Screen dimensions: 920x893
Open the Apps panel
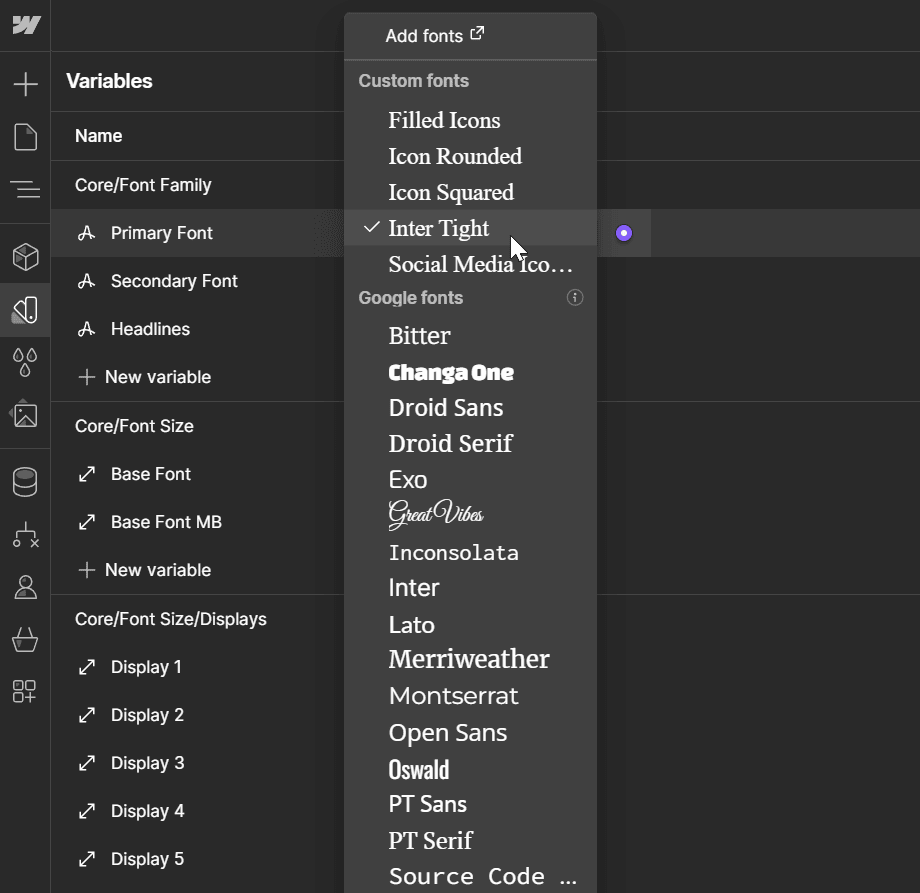25,692
